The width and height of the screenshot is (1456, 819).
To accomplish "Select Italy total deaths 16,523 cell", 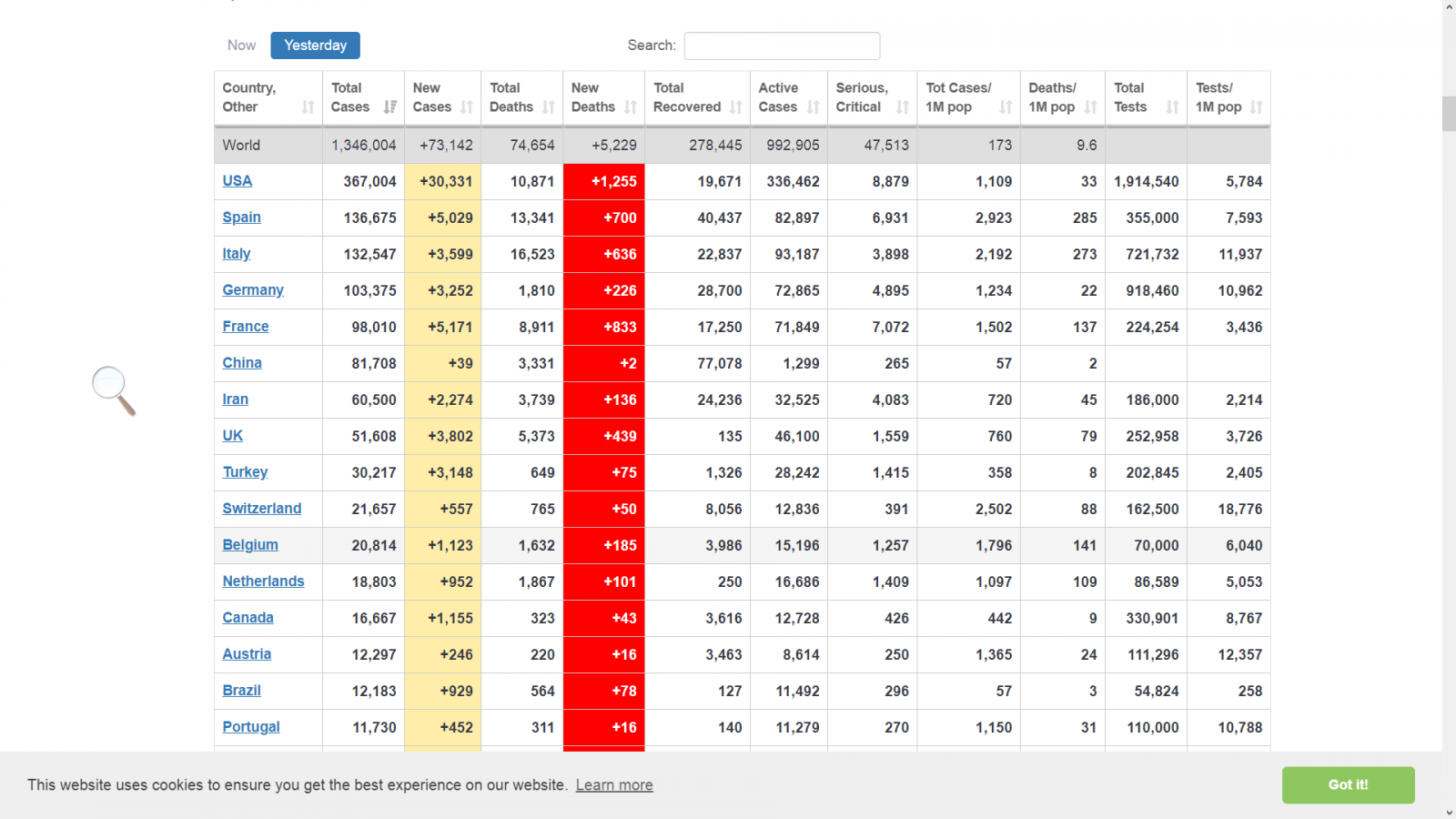I will pos(522,255).
